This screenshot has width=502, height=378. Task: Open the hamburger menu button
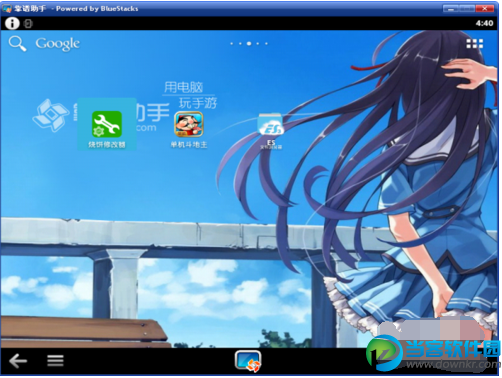(55, 361)
